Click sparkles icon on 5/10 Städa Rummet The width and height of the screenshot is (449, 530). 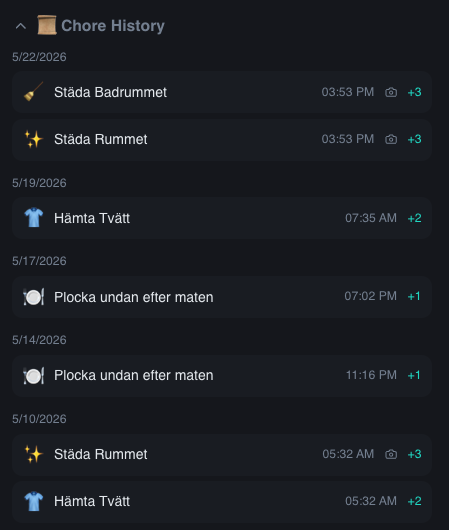point(33,454)
